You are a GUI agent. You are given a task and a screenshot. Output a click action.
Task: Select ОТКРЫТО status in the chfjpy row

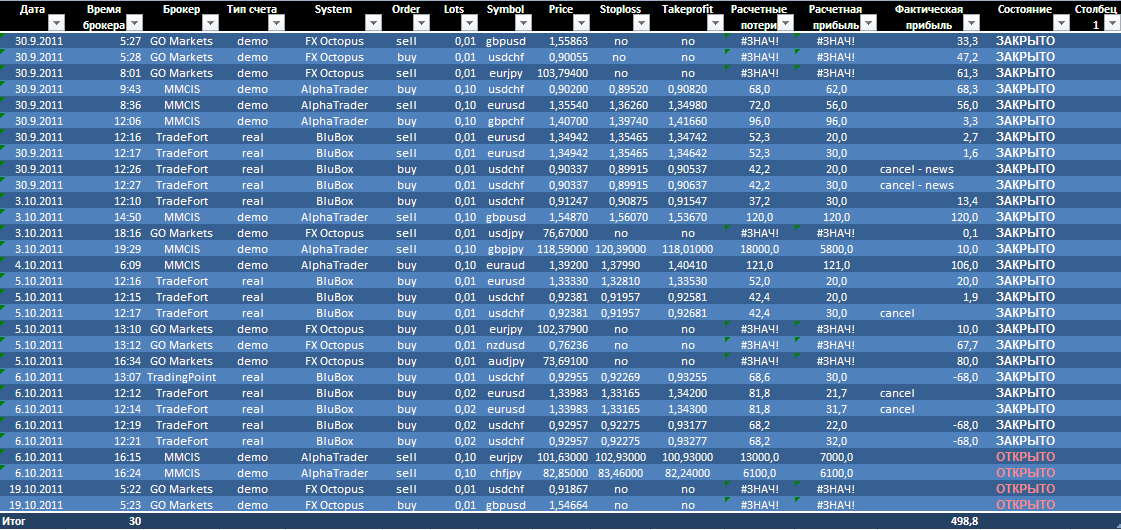pos(1025,473)
